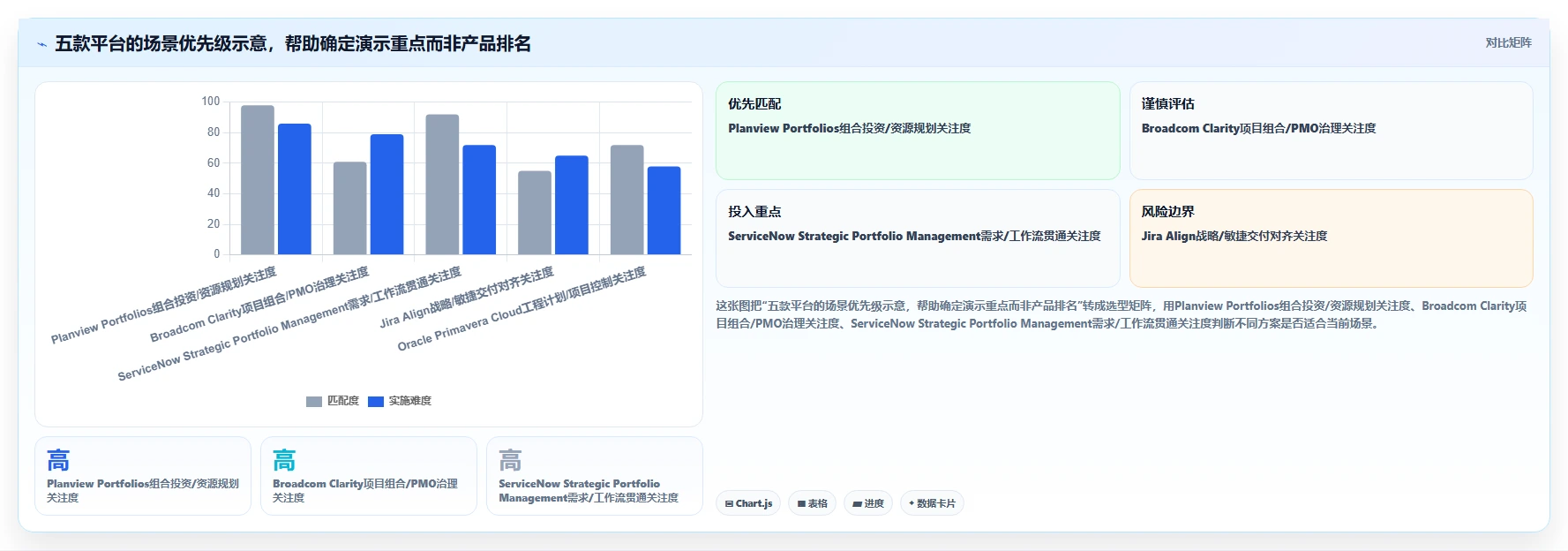The image size is (1568, 551).
Task: Select the 高 ServiceNow Strategic Portfolio metric card
Action: (595, 476)
